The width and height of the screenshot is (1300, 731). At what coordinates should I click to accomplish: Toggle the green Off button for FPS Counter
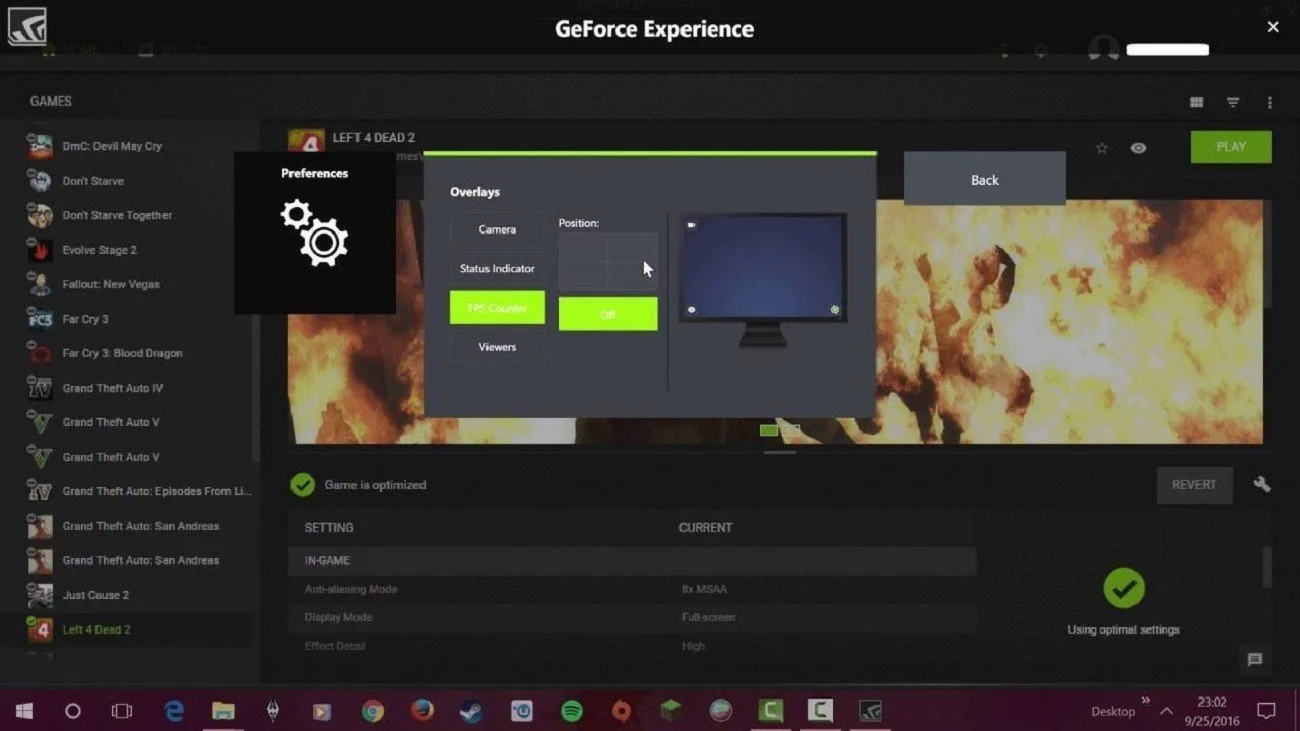[608, 314]
